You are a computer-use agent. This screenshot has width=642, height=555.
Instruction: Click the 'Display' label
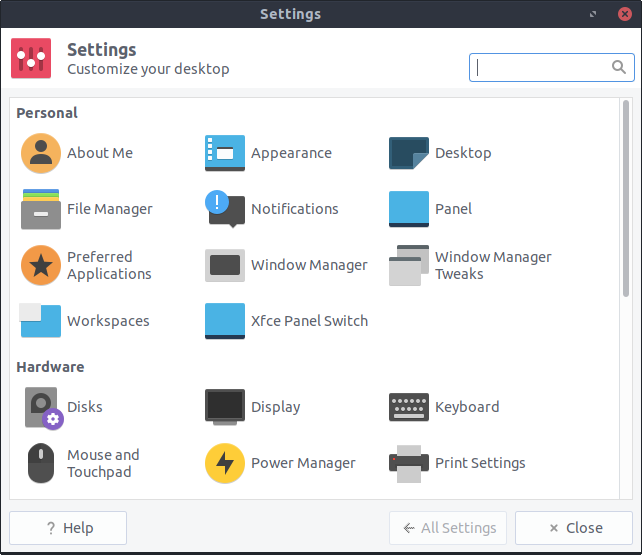coord(276,407)
